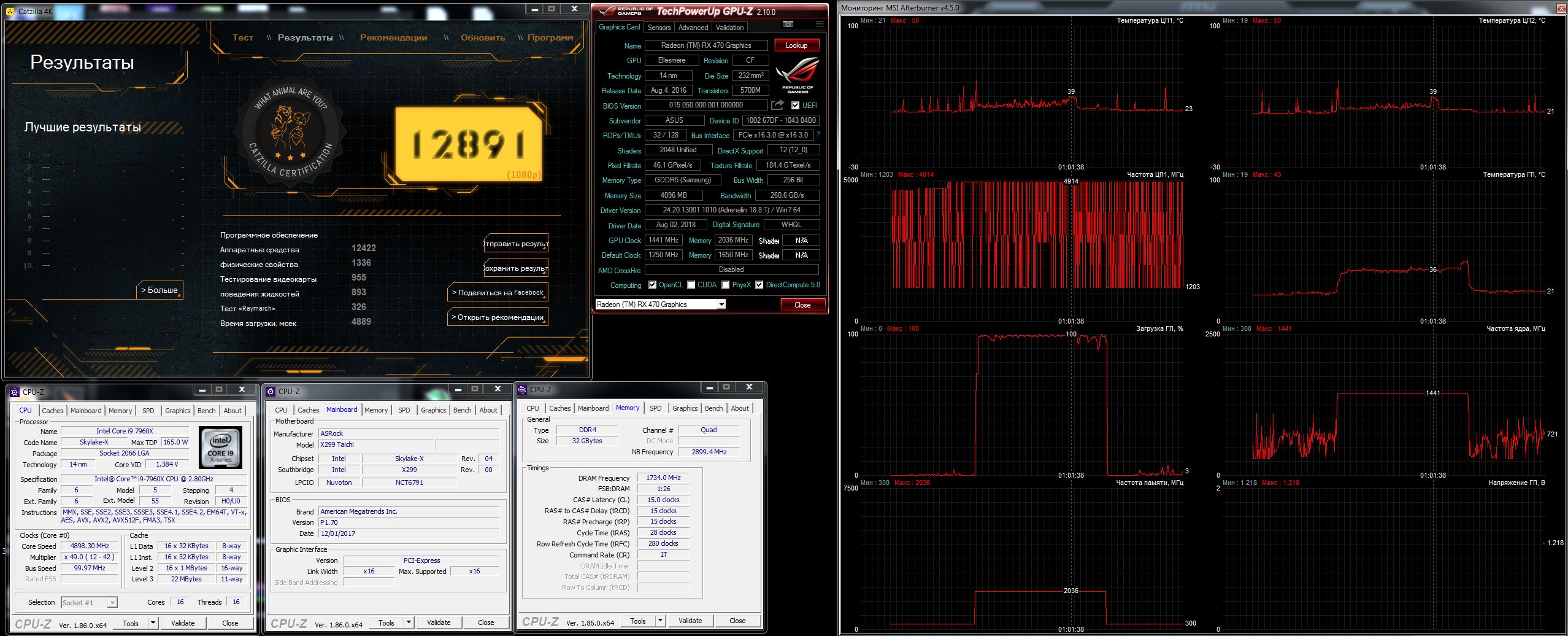The height and width of the screenshot is (636, 1568).
Task: Click the GPU Clock value 1441 MHz
Action: [663, 240]
